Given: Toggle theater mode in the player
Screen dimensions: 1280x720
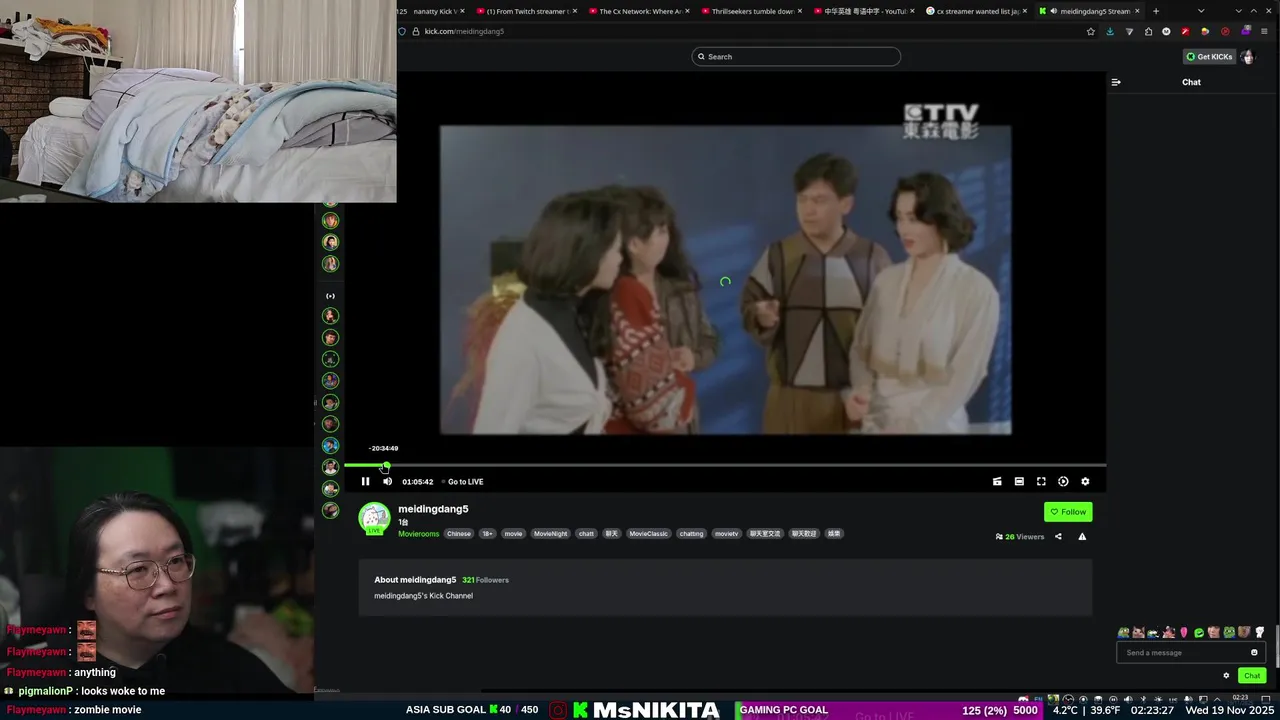Looking at the screenshot, I should pyautogui.click(x=1019, y=481).
